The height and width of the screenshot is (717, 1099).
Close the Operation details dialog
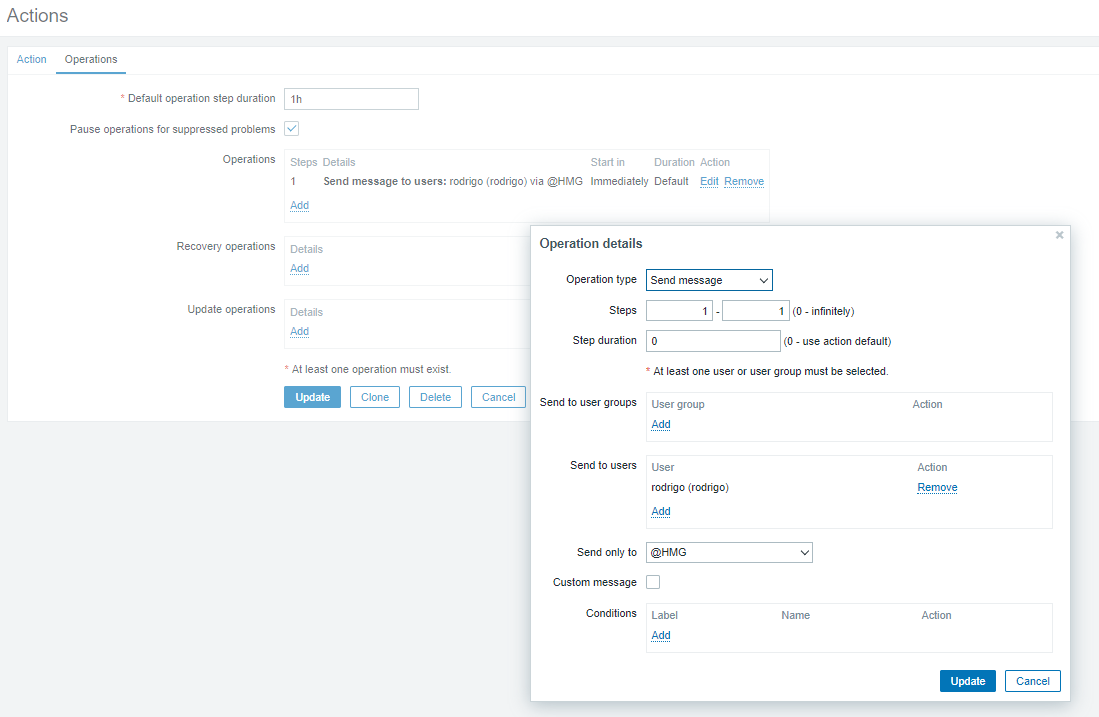click(1059, 235)
